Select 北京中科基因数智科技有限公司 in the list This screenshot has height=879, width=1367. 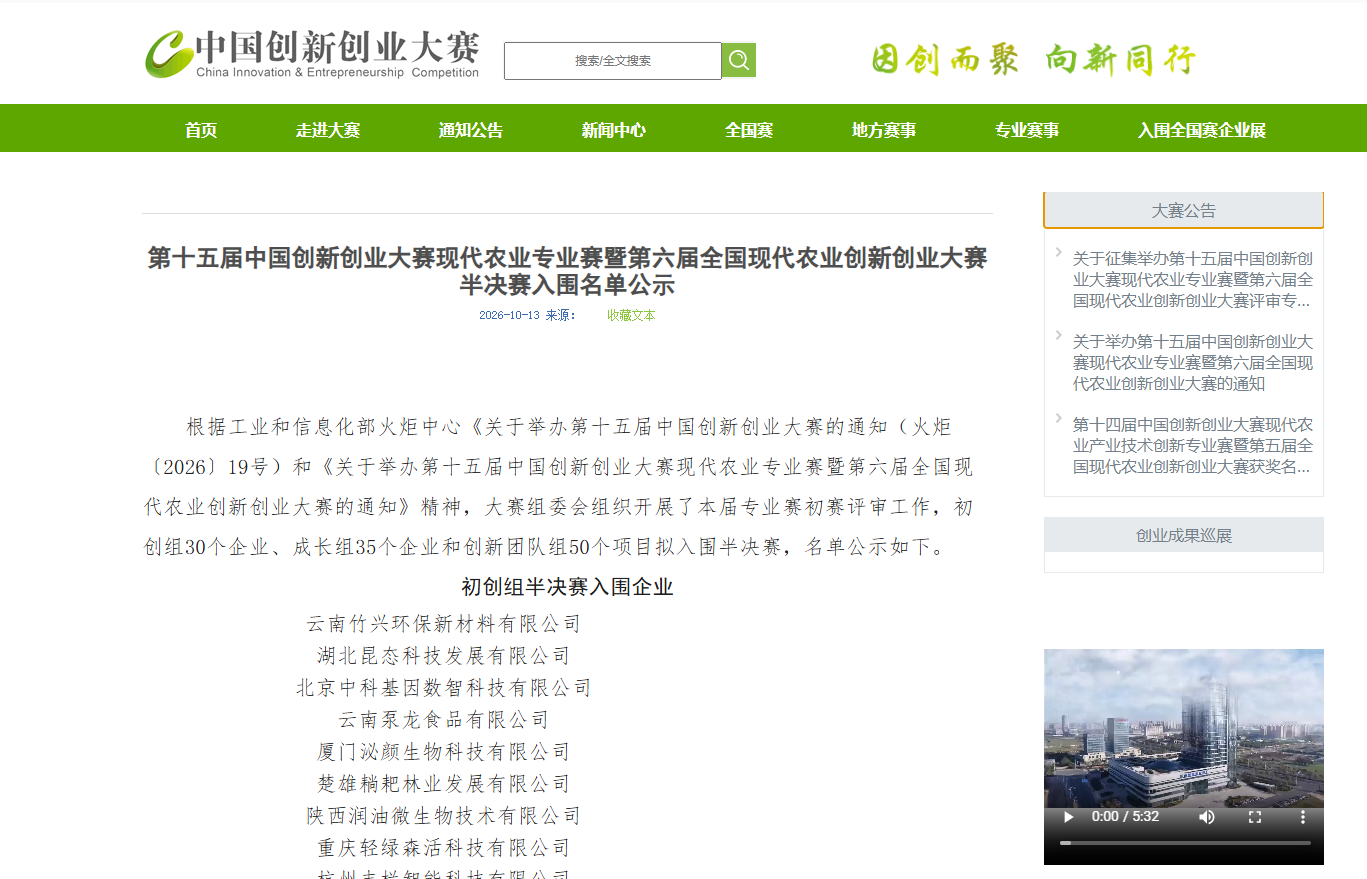444,688
